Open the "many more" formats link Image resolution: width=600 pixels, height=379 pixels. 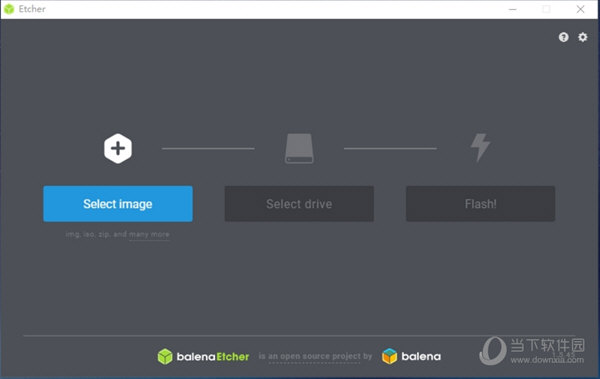[x=149, y=234]
